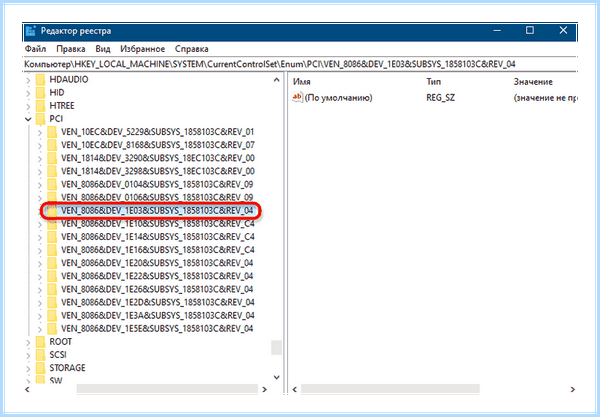This screenshot has width=600, height=417.
Task: Click tree scroll up arrow
Action: (276, 80)
